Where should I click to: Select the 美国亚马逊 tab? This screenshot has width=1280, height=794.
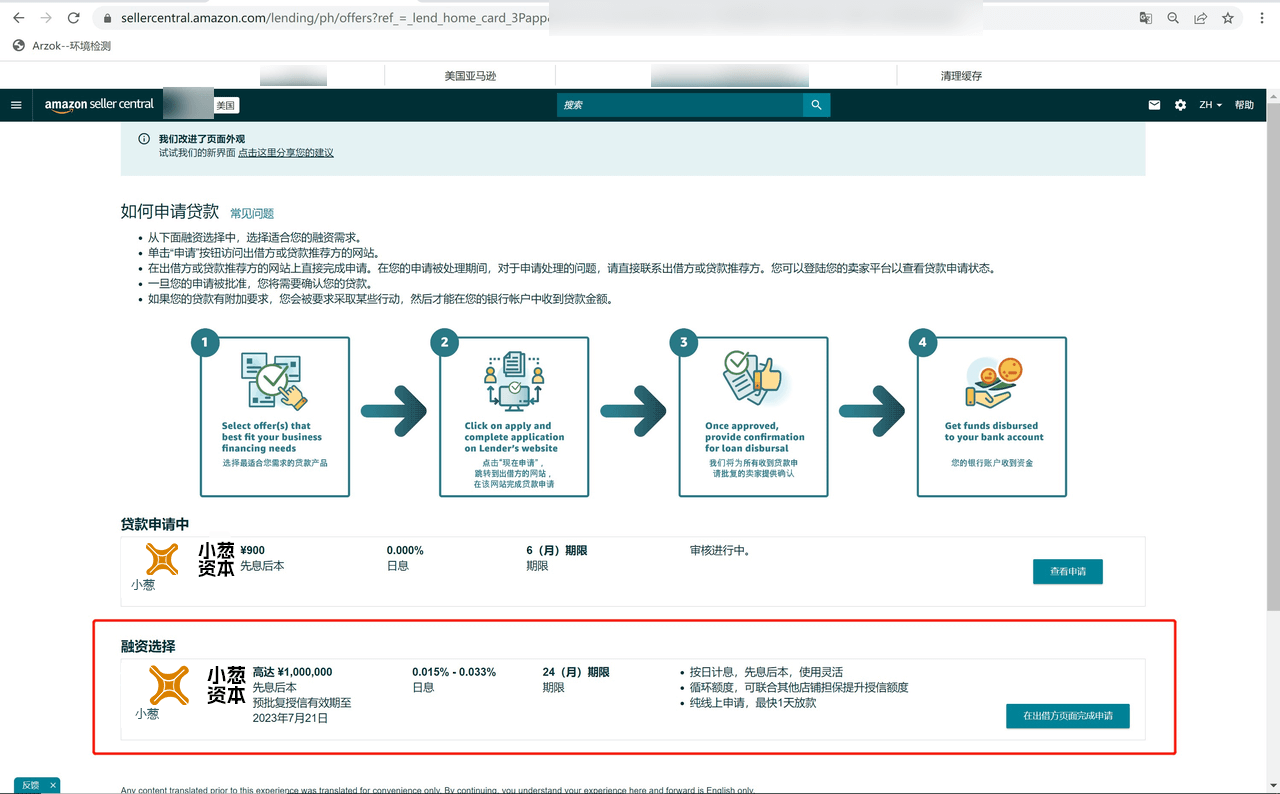(470, 76)
